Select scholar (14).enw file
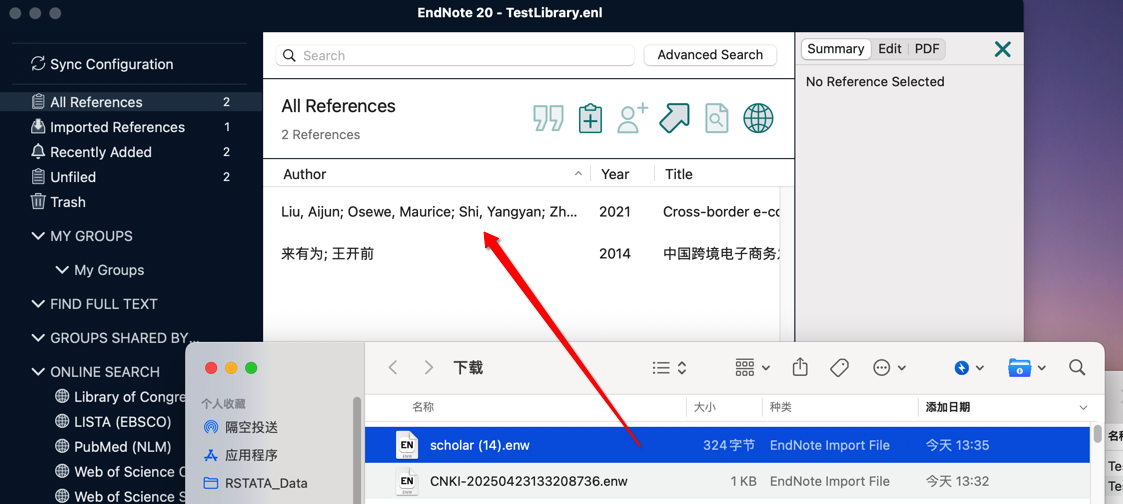 coord(729,445)
